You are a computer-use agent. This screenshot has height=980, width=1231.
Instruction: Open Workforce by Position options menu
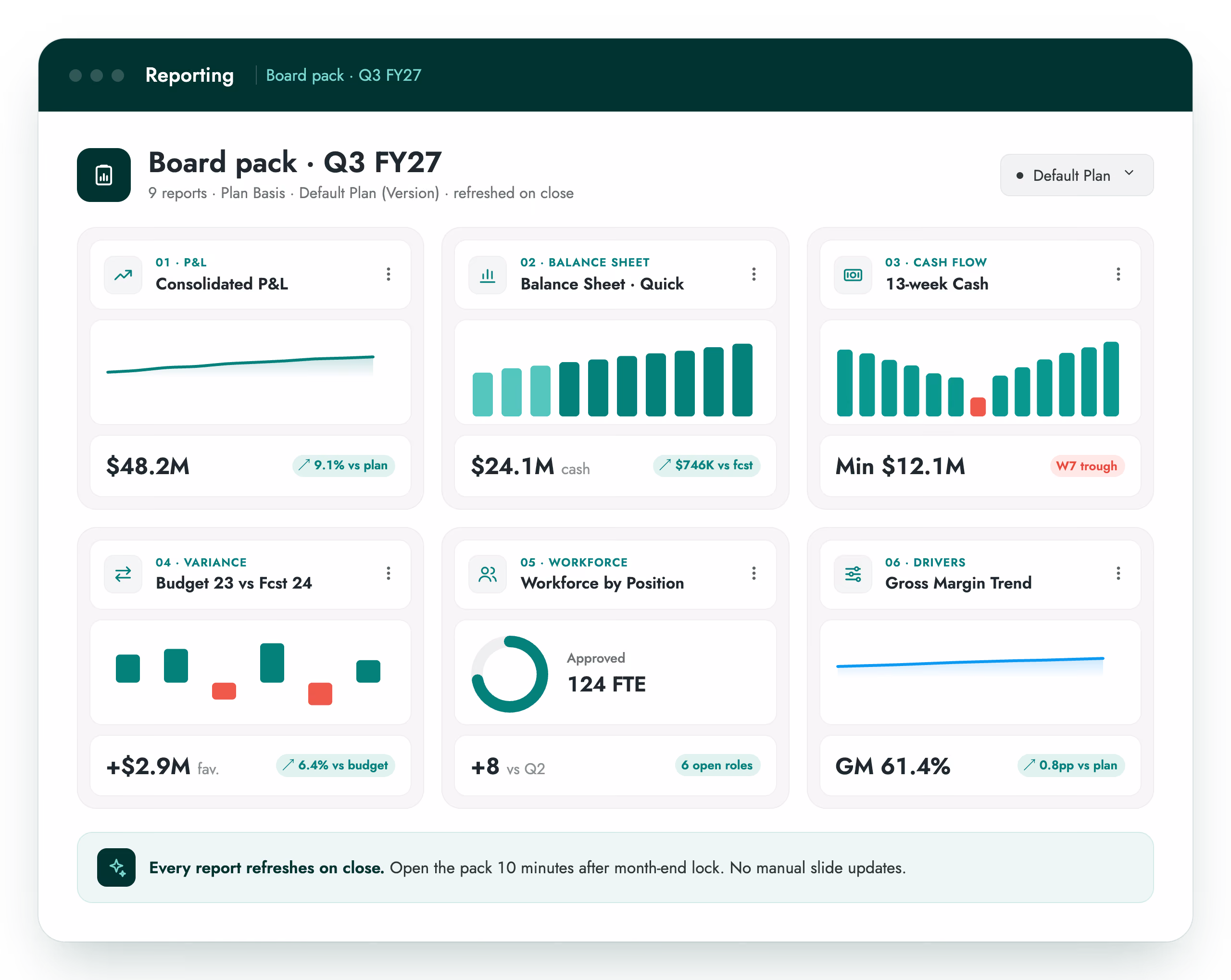[x=754, y=573]
